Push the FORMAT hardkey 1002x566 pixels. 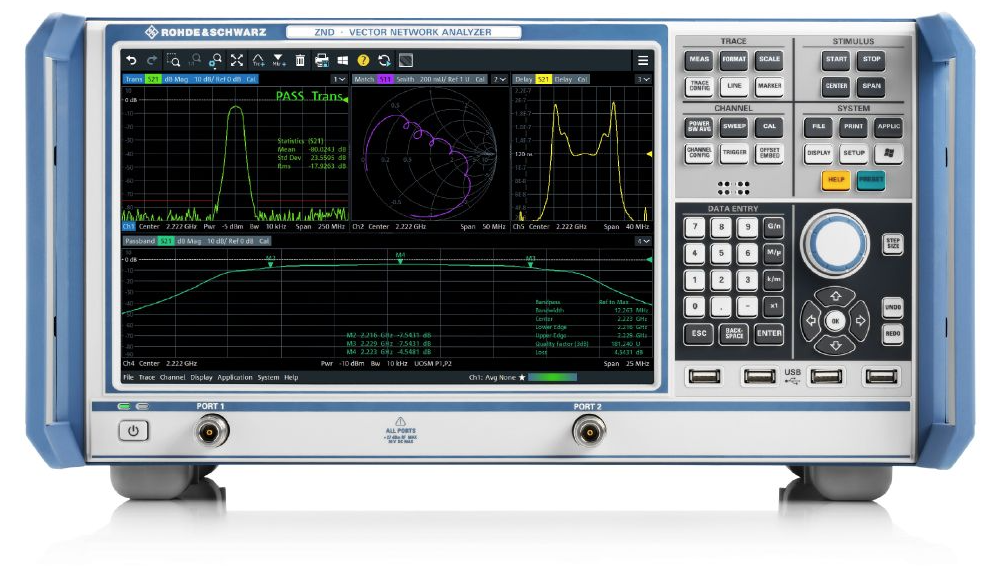tap(734, 60)
